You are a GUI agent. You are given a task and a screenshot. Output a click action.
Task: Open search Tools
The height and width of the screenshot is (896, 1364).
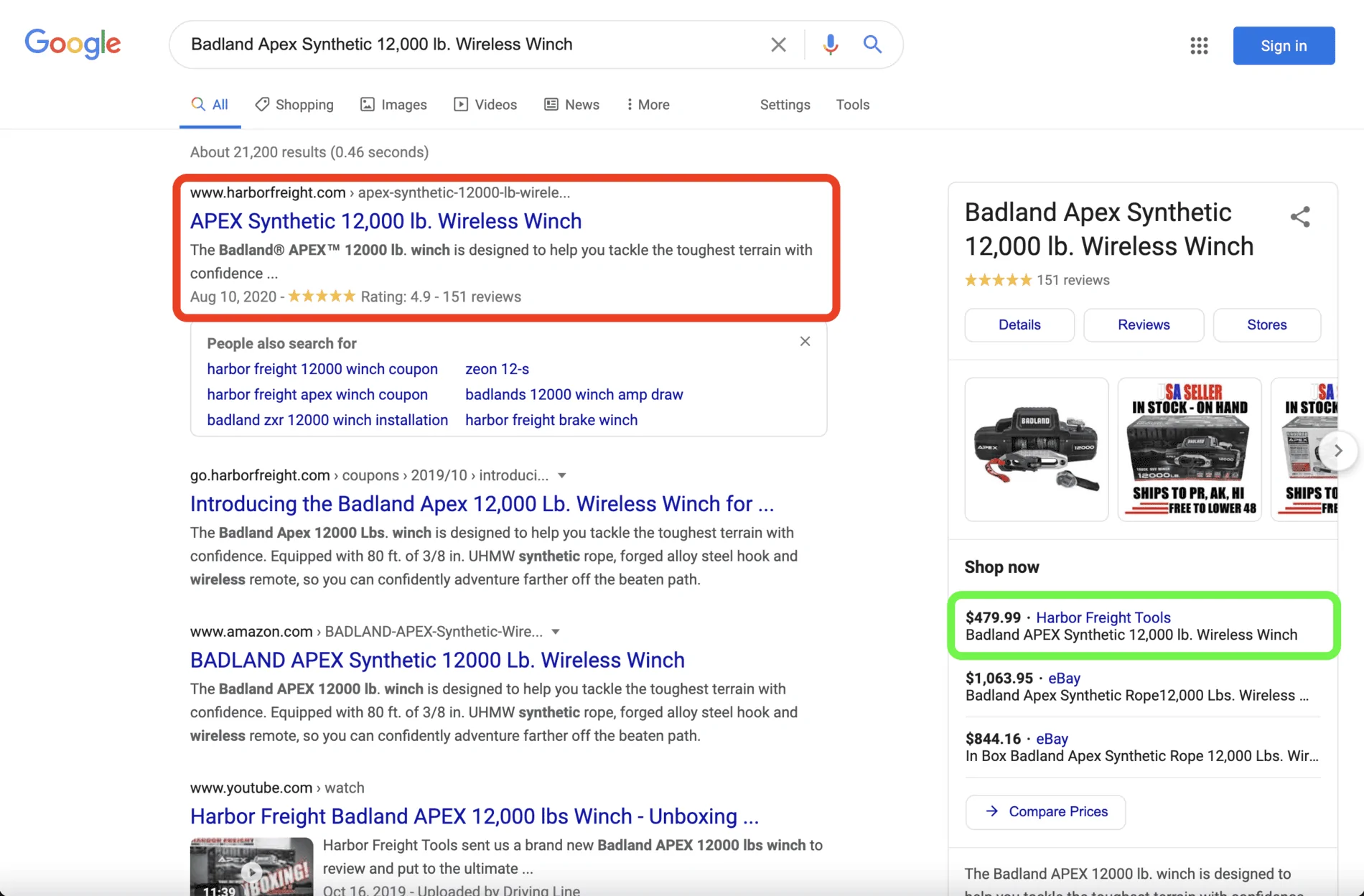coord(852,105)
